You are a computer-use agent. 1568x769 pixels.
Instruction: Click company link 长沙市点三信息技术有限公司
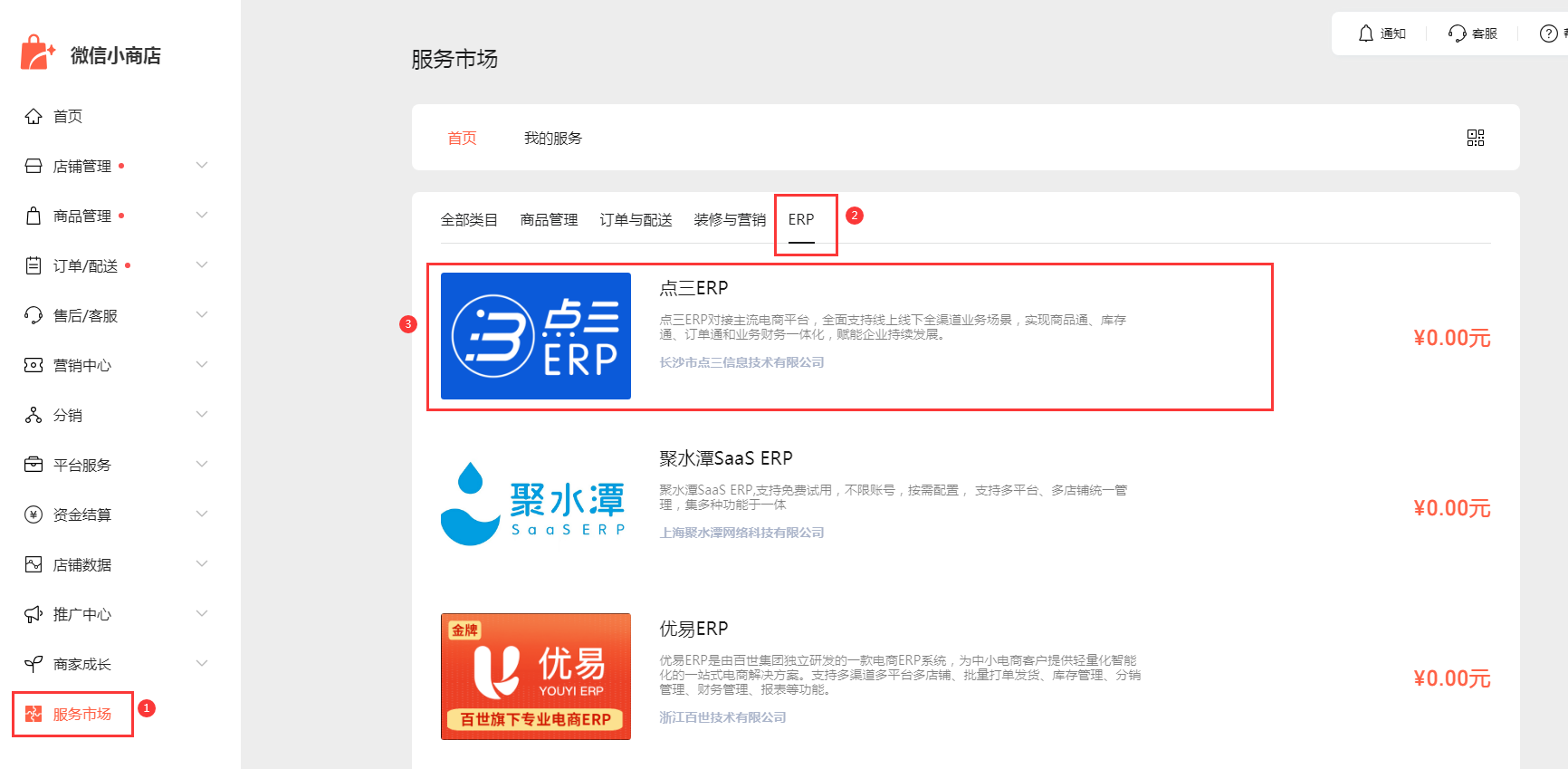pyautogui.click(x=741, y=362)
